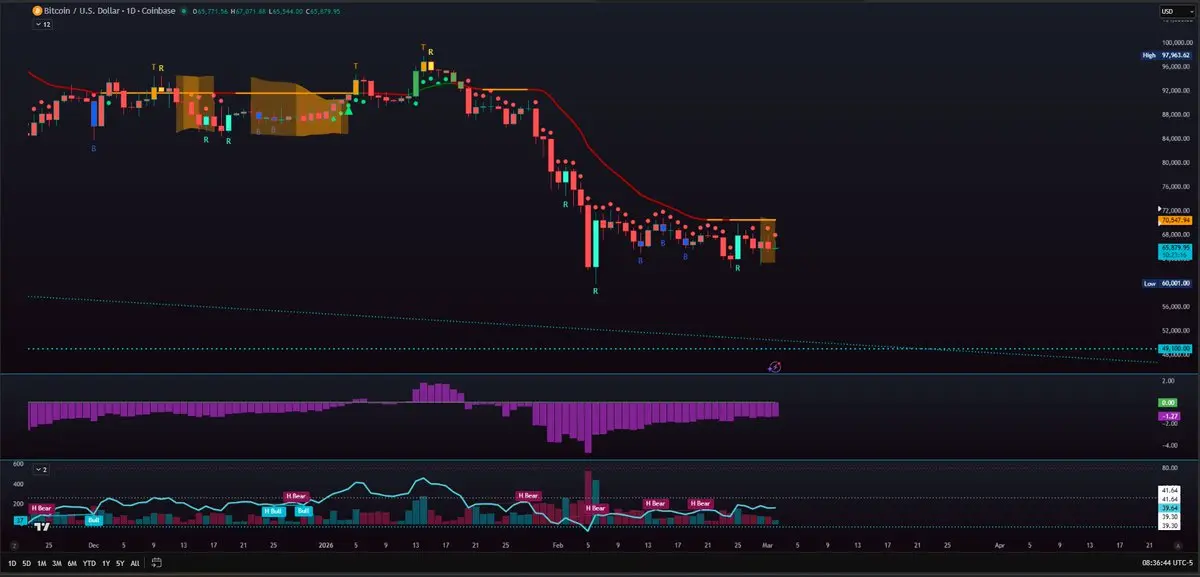
Task: Select the All time range
Action: (x=135, y=563)
